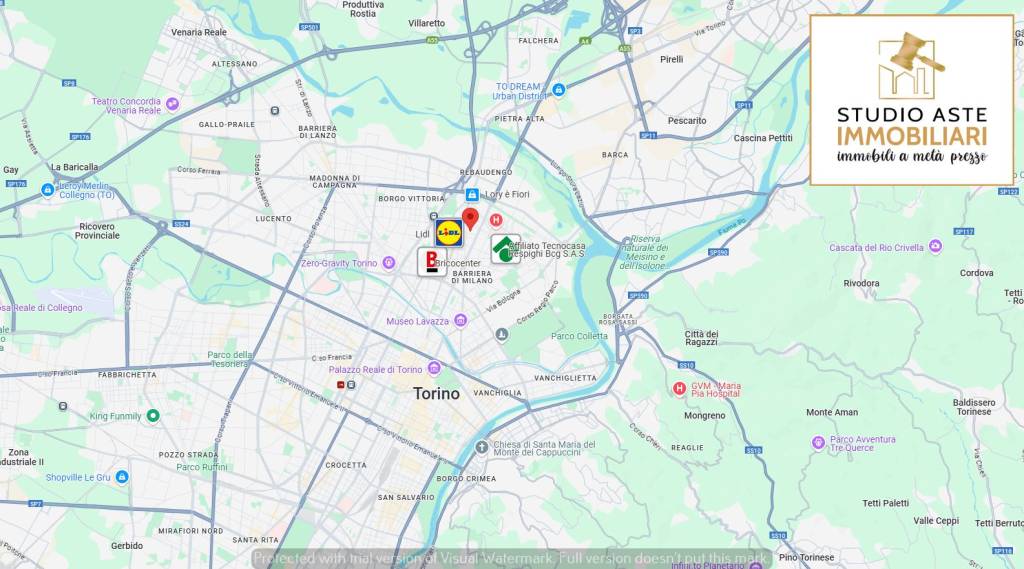Screen dimensions: 1024x569
Task: Select the Borgo Crimea label
Action: pyautogui.click(x=466, y=479)
